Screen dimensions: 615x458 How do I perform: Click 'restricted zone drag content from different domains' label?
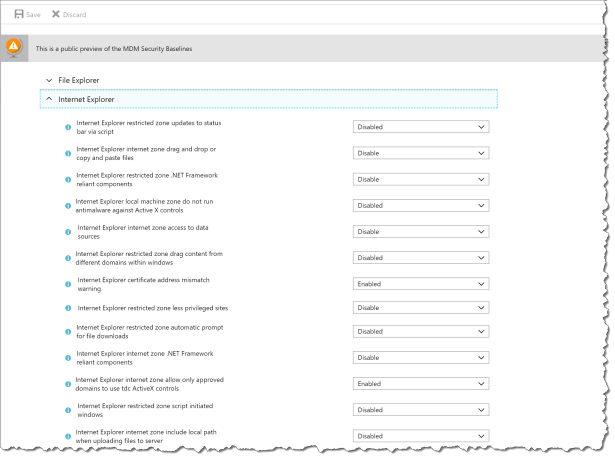149,258
